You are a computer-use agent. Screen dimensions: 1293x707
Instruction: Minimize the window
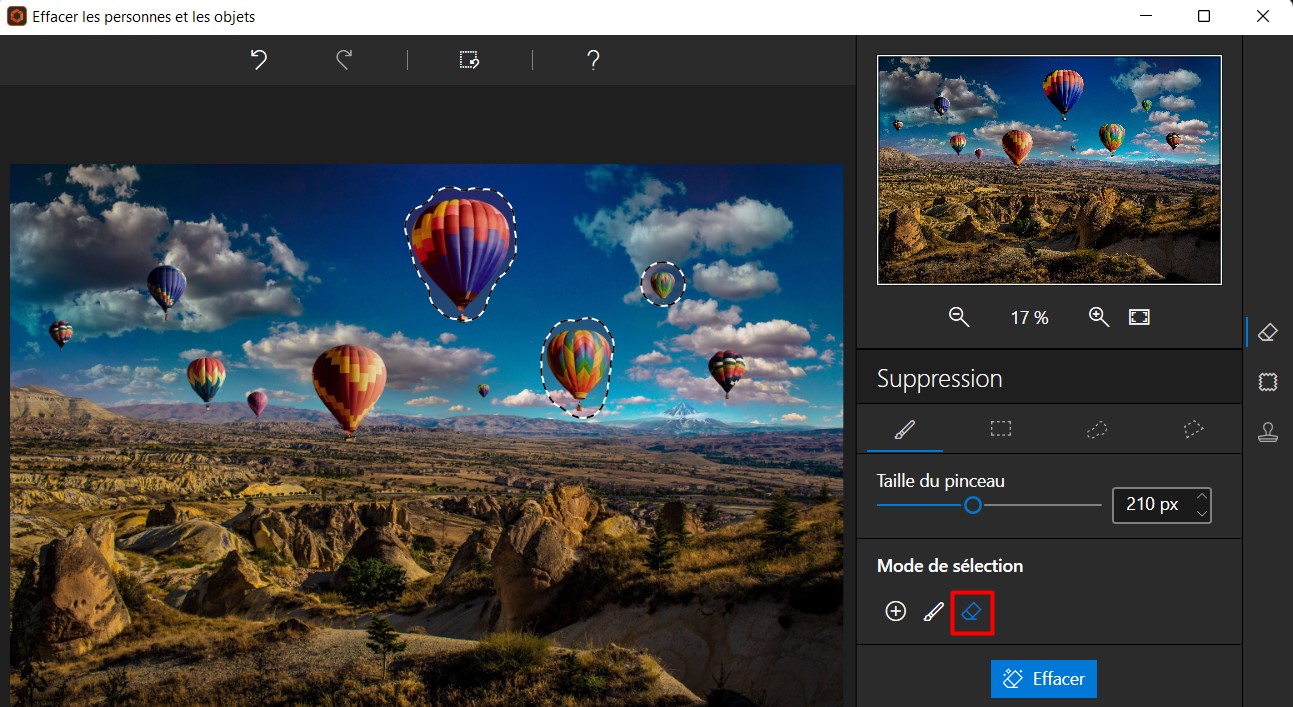point(1147,17)
